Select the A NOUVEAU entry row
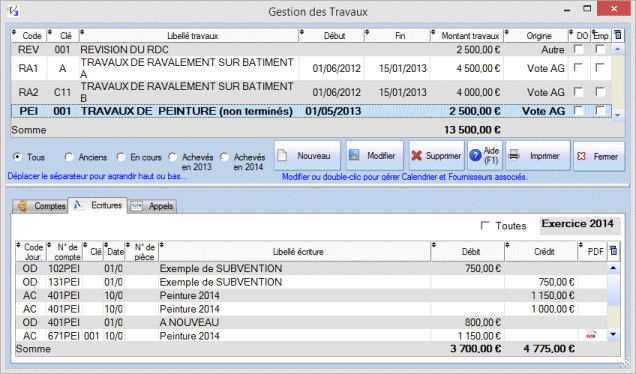 click(x=311, y=322)
